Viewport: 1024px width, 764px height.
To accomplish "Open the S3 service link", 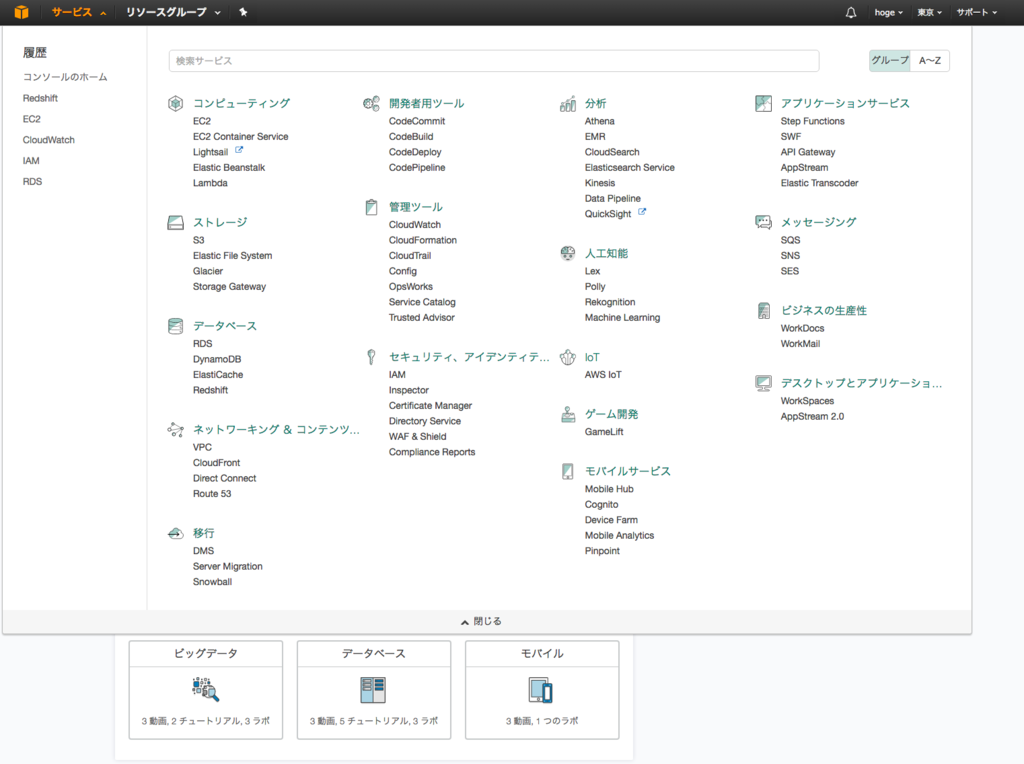I will tap(199, 240).
